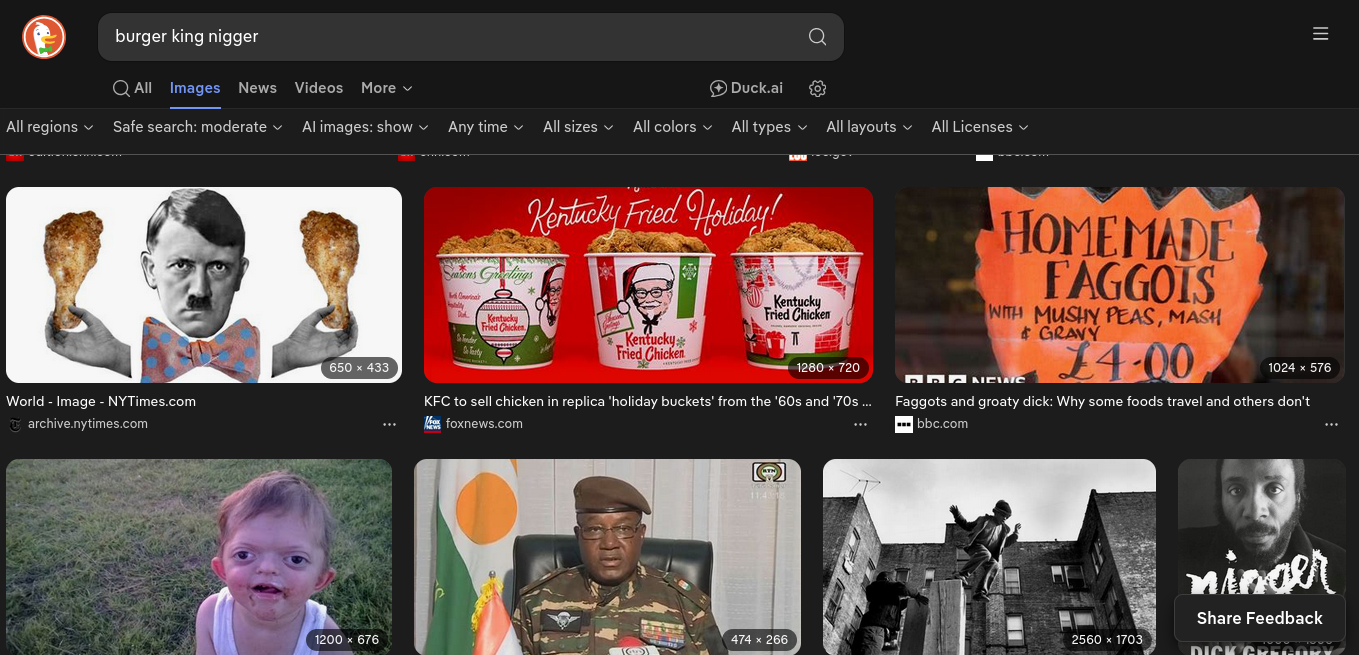
Task: Switch to the News tab
Action: pos(257,88)
